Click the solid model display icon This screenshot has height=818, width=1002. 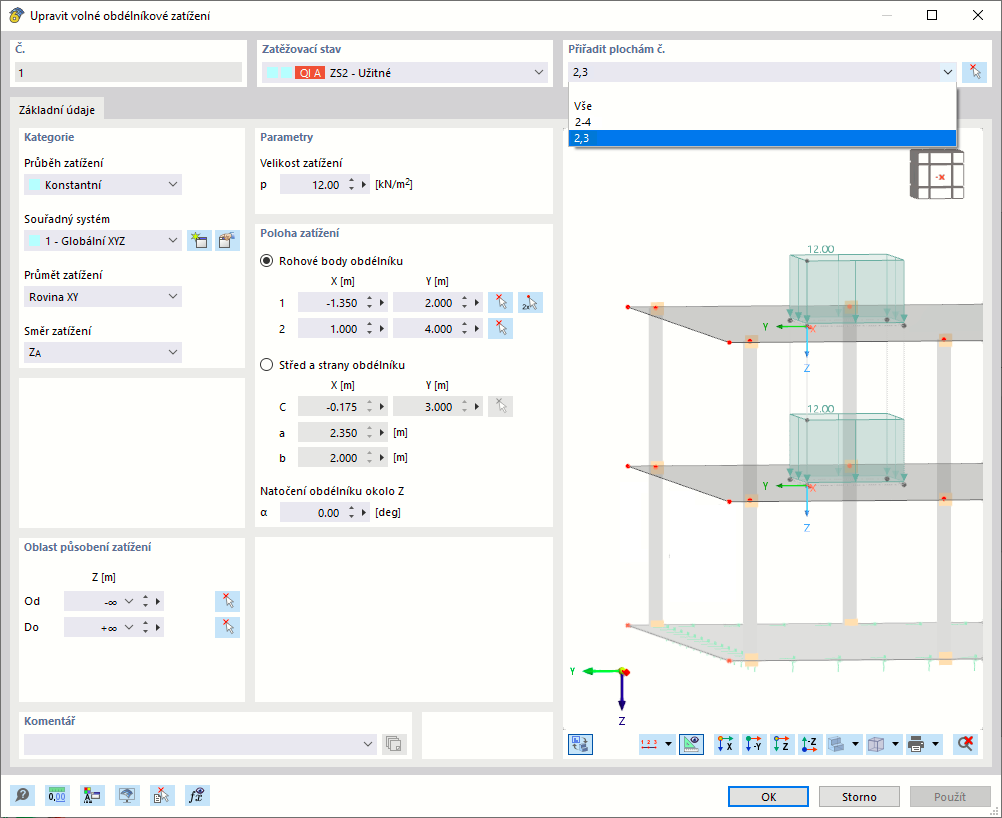(836, 744)
